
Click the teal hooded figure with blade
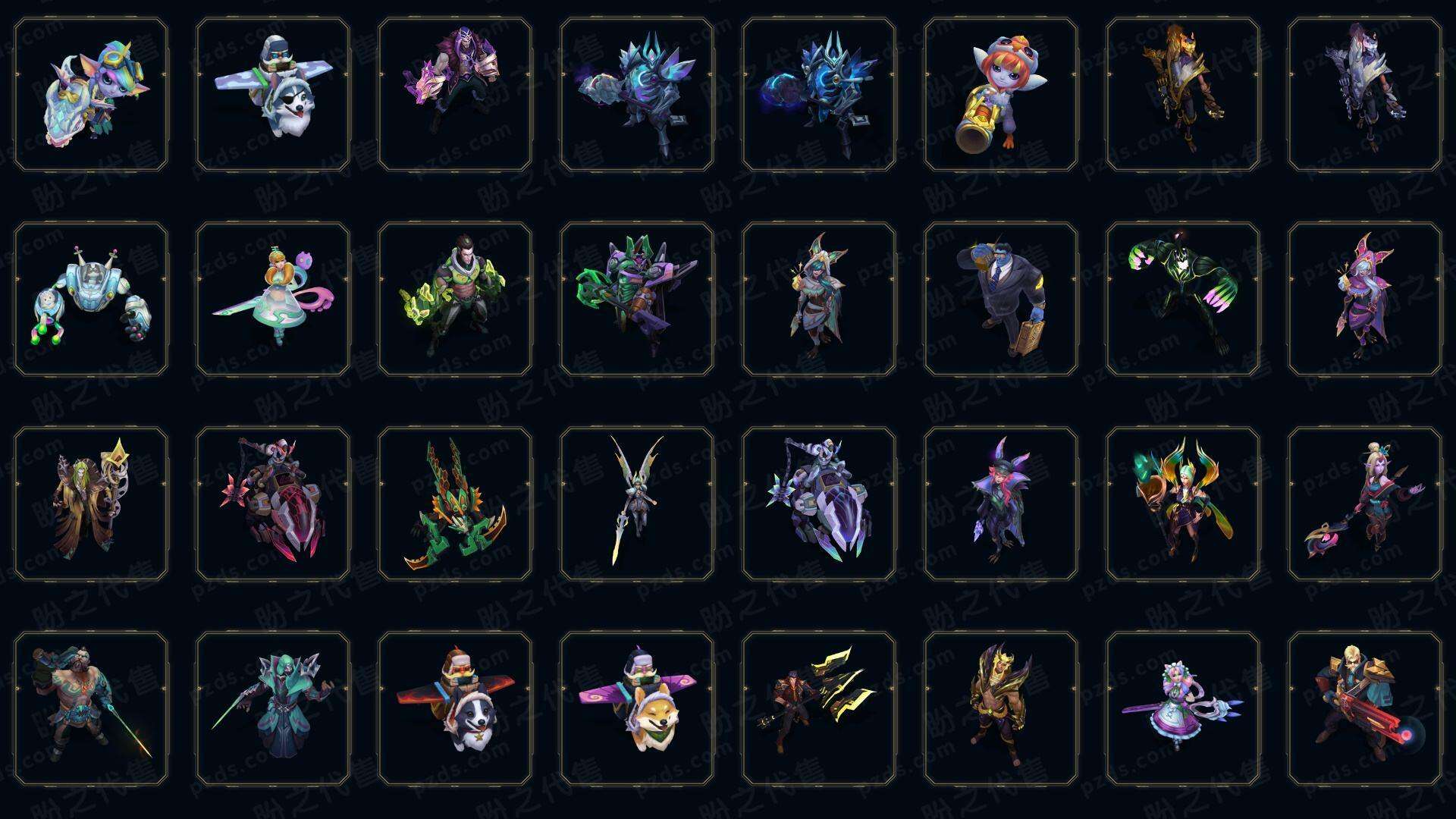point(273,708)
